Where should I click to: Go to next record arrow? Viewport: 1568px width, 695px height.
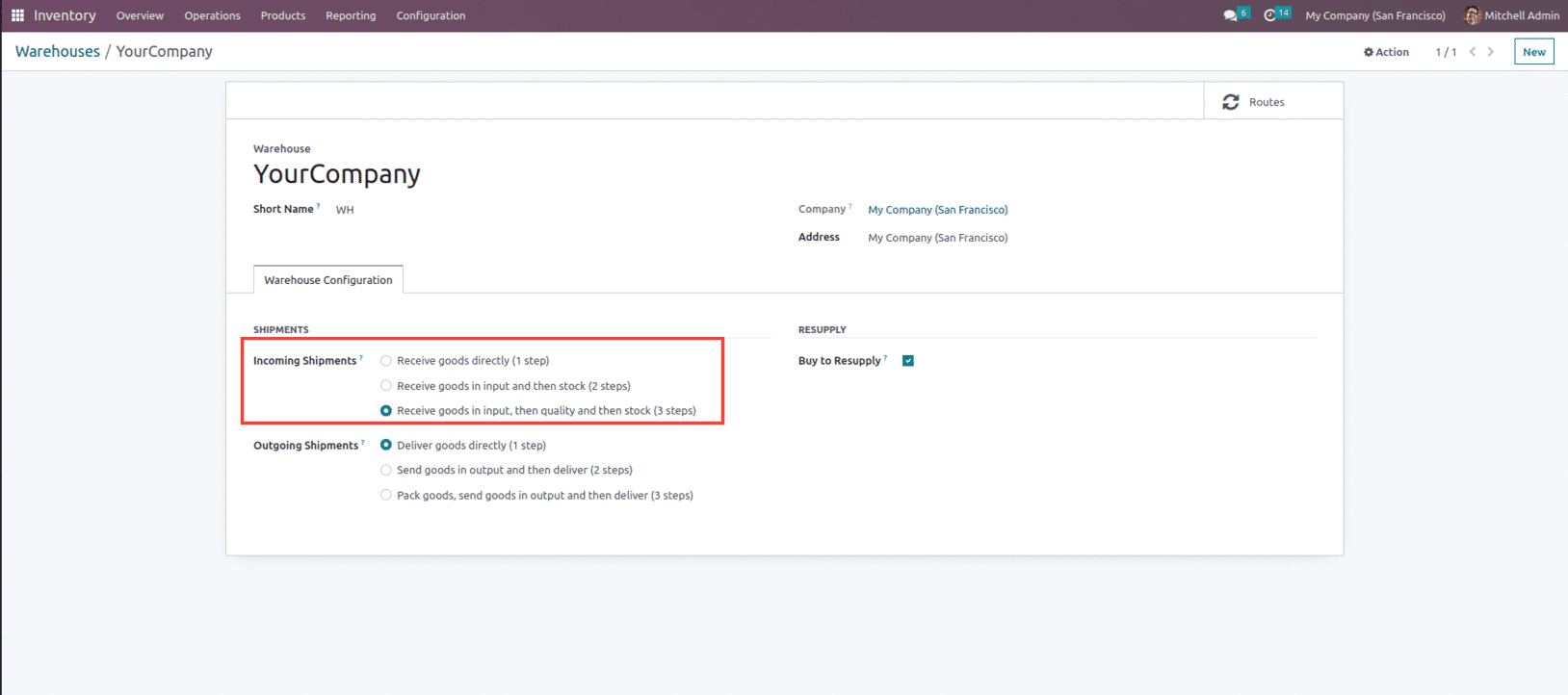tap(1491, 52)
